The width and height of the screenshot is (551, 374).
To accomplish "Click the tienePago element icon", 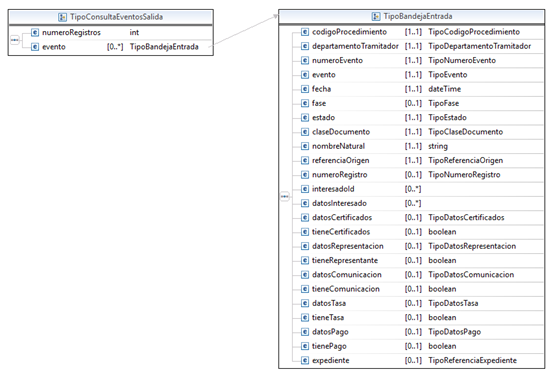I will tap(305, 346).
